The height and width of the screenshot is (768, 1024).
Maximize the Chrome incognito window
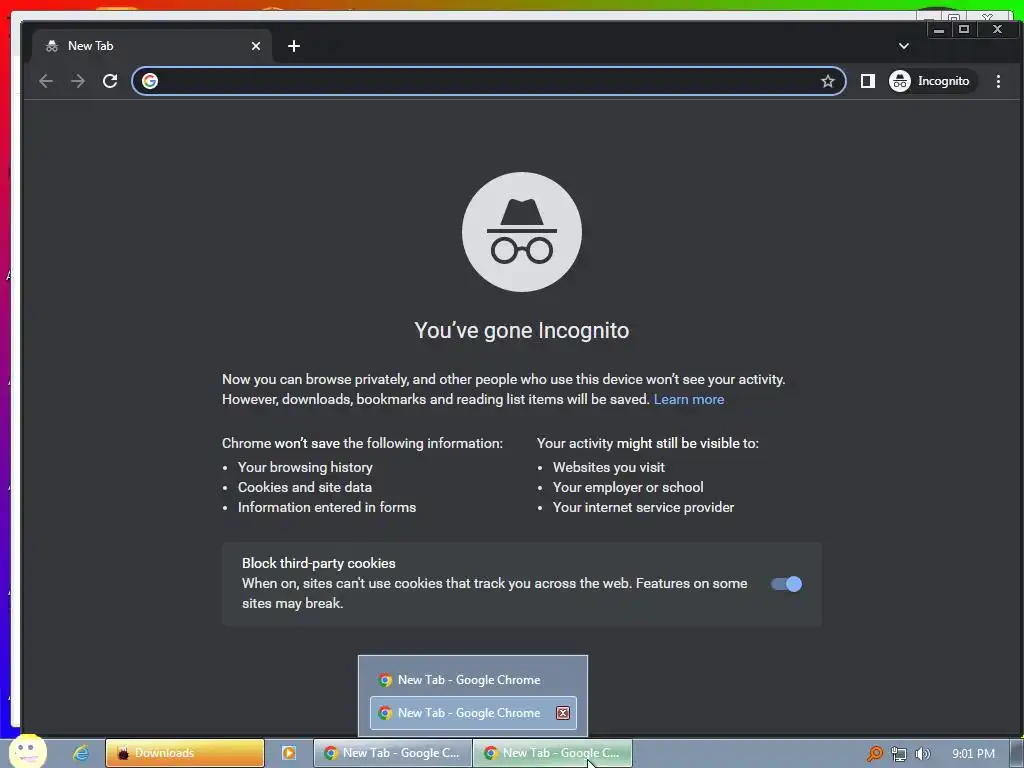tap(964, 29)
